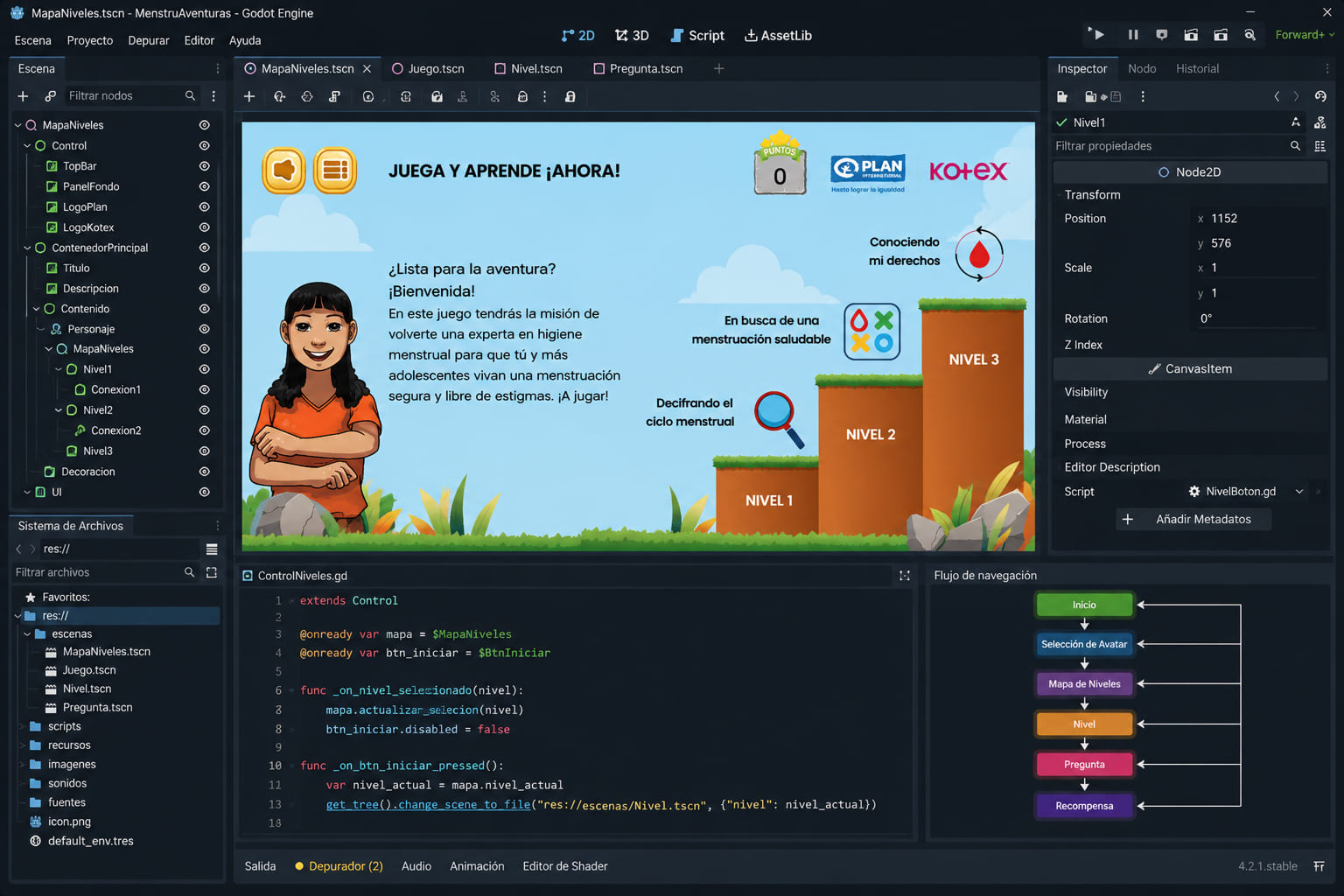
Task: Toggle visibility of the Personaje node
Action: click(x=204, y=329)
